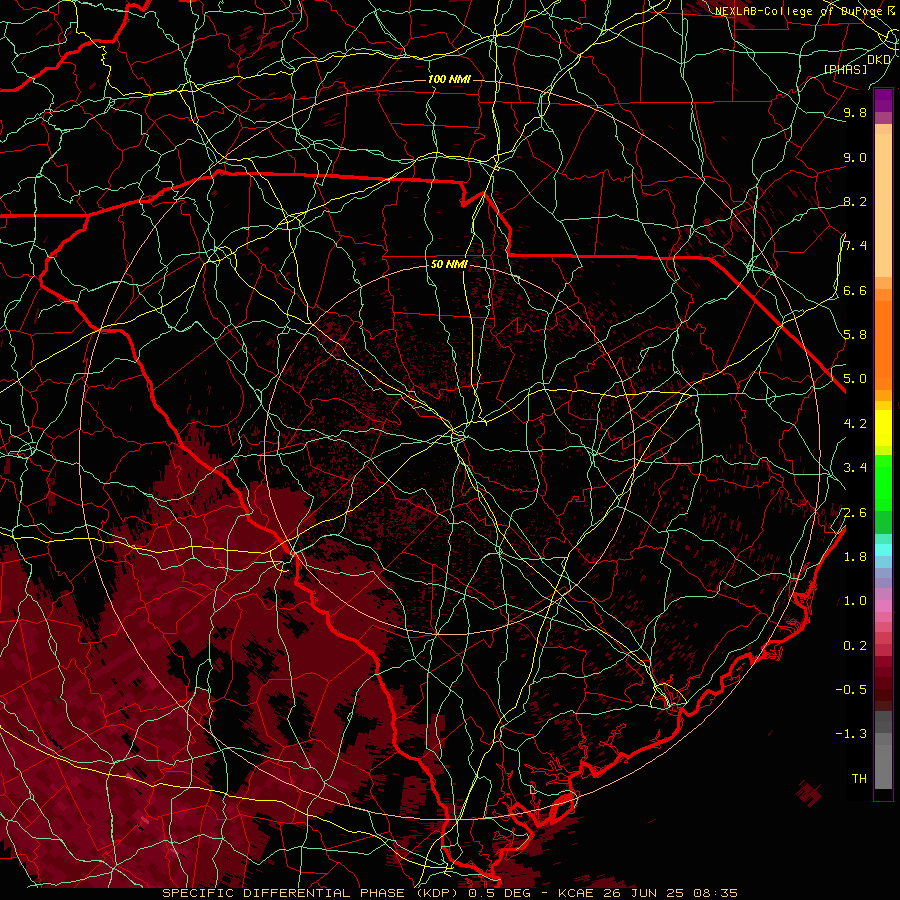The image size is (900, 900).
Task: Click the 2.6 value on the scale
Action: tap(855, 513)
